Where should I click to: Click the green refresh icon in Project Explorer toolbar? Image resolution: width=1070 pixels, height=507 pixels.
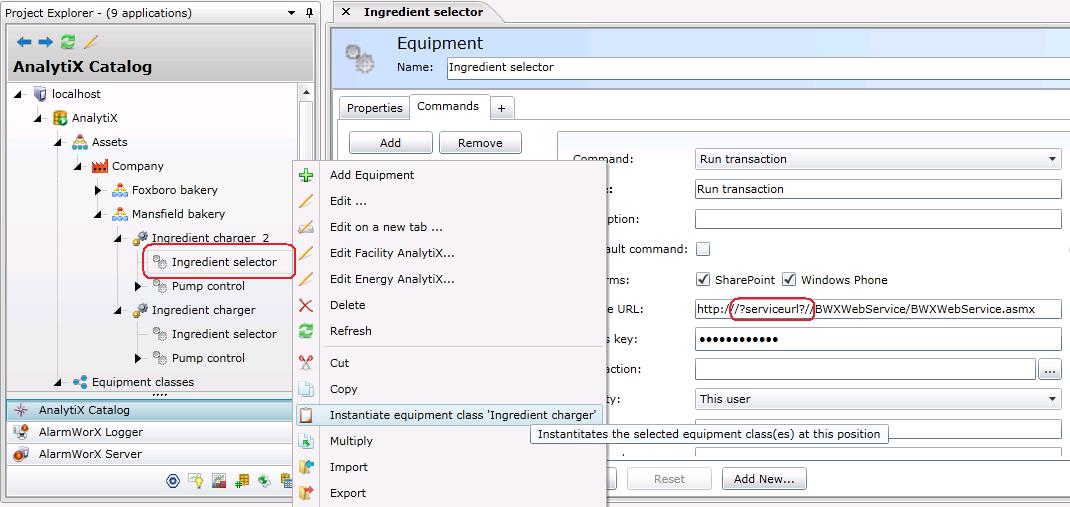68,42
